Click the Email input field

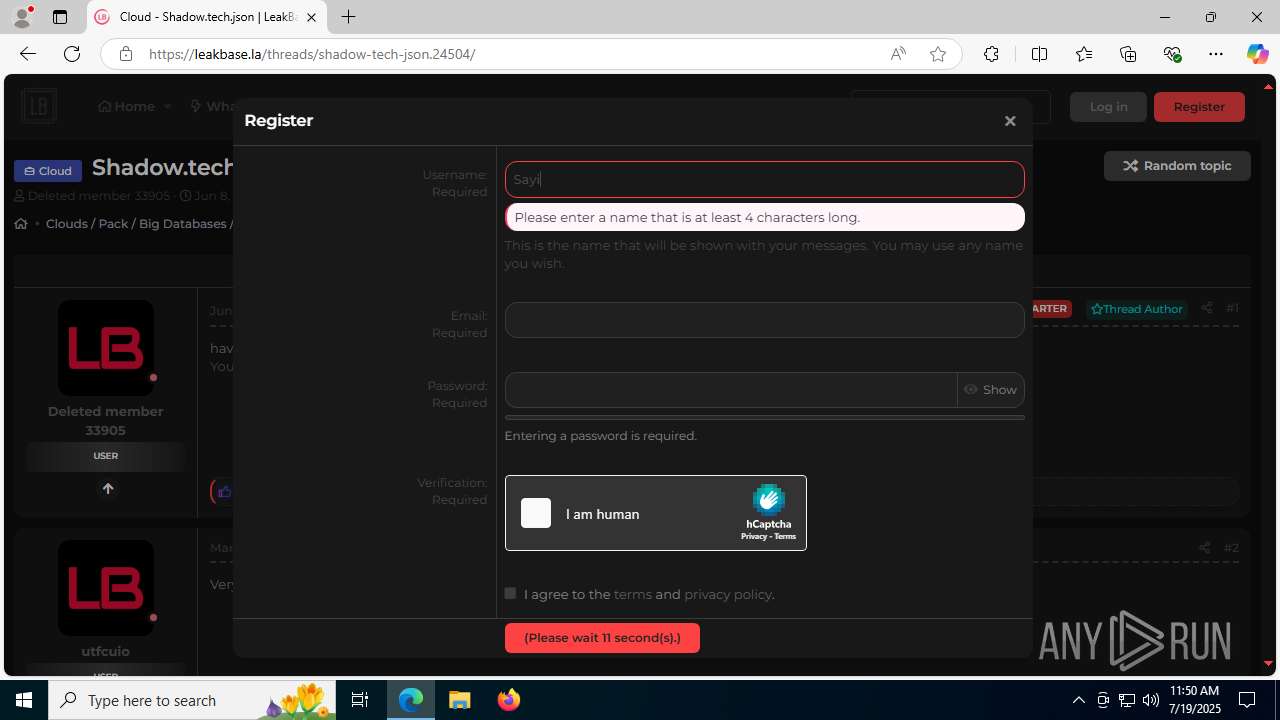tap(764, 320)
